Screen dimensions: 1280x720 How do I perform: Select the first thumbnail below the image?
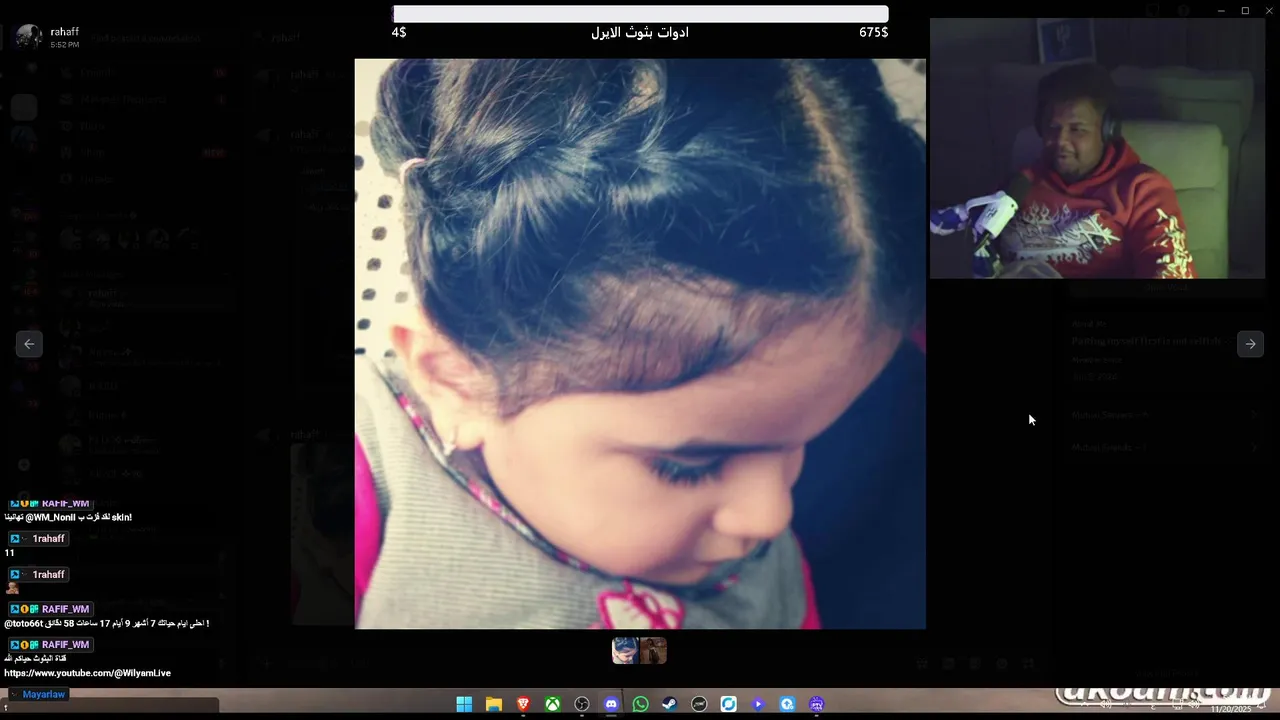point(625,651)
